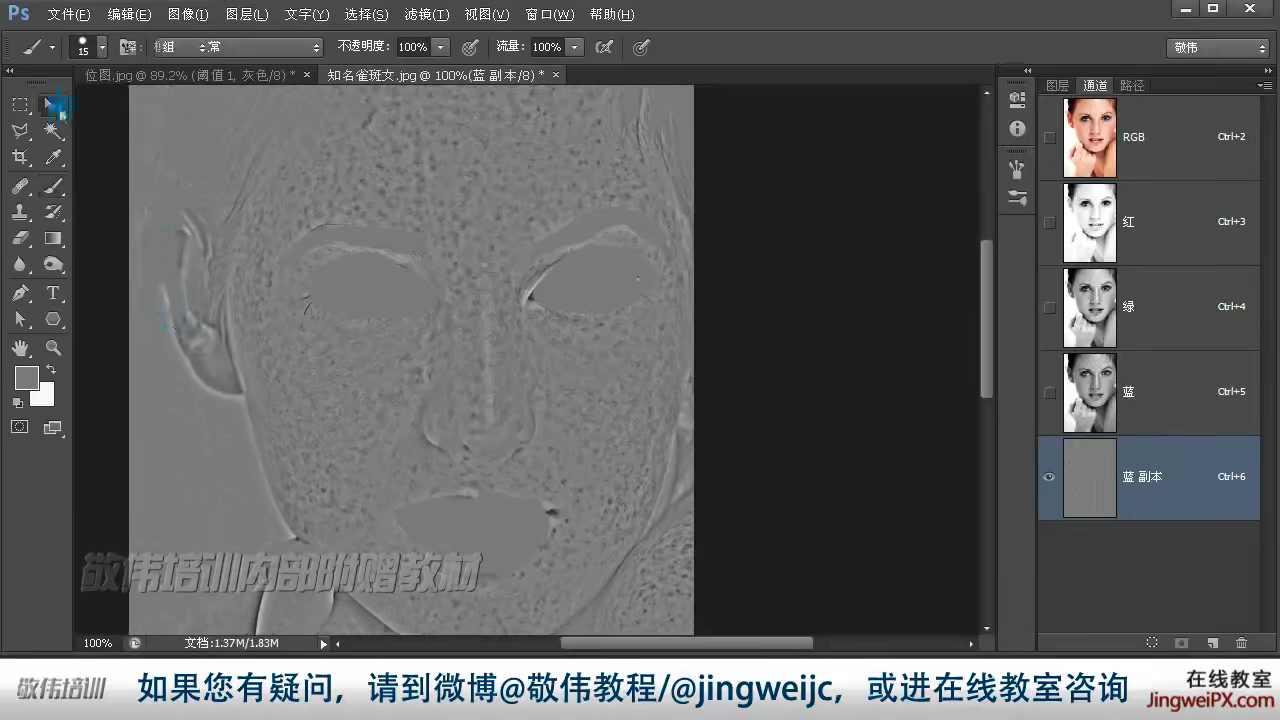Select the Magic Wand tool
This screenshot has height=720, width=1280.
pyautogui.click(x=53, y=131)
